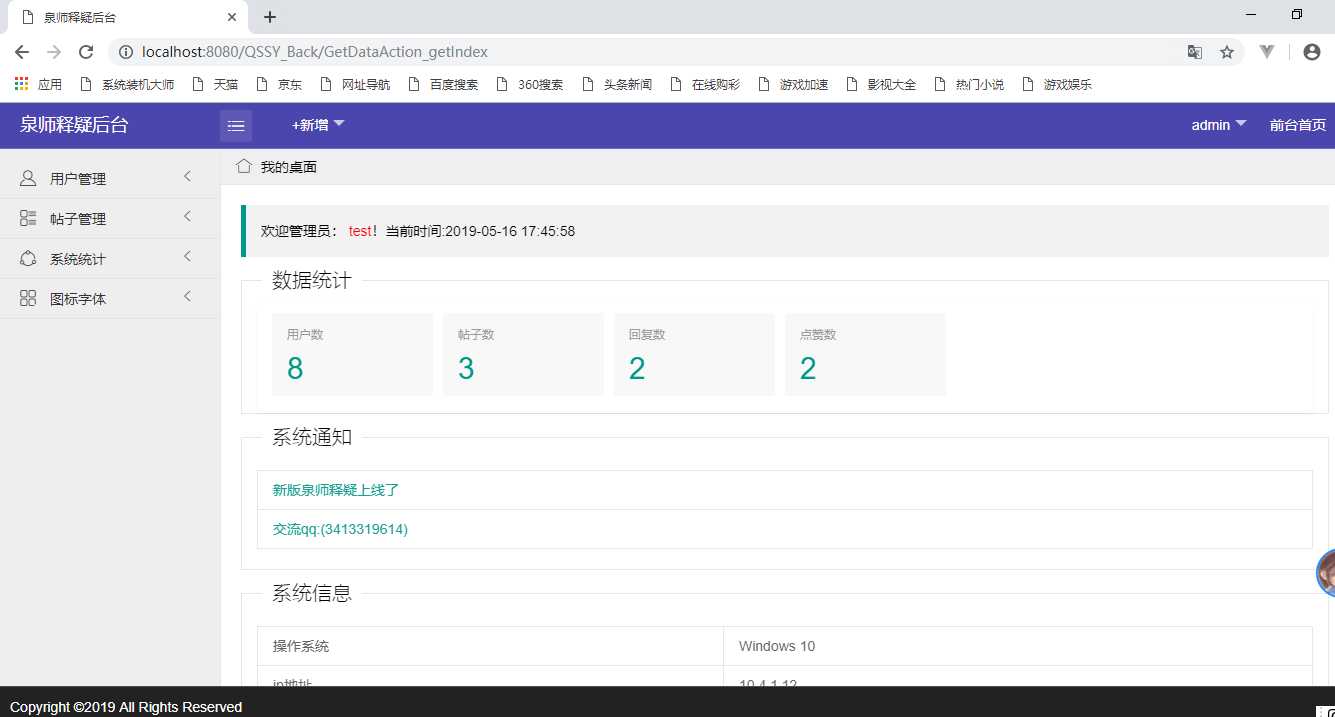Open notice 新版泉师释疑上线了
The width and height of the screenshot is (1335, 717).
[x=336, y=490]
